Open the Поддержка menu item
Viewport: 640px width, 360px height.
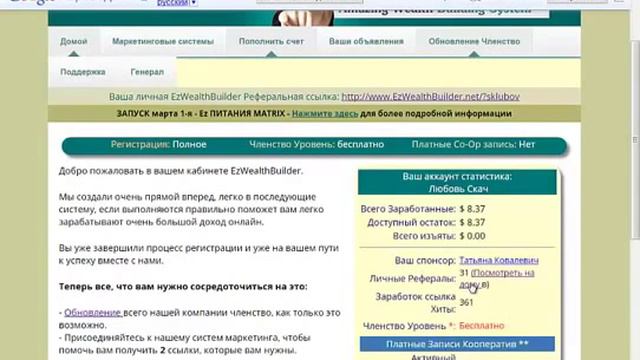tap(83, 72)
